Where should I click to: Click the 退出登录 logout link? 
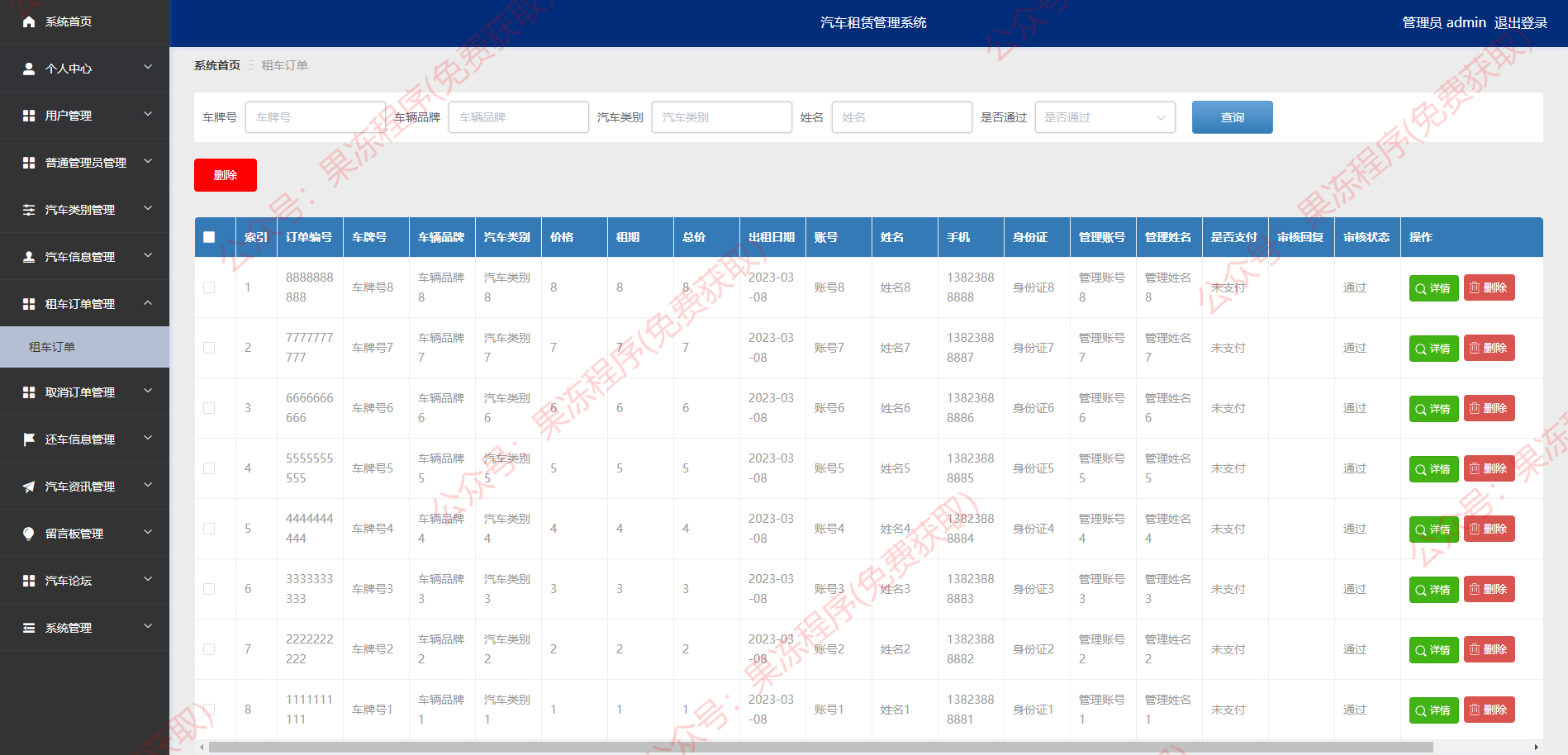[x=1520, y=22]
